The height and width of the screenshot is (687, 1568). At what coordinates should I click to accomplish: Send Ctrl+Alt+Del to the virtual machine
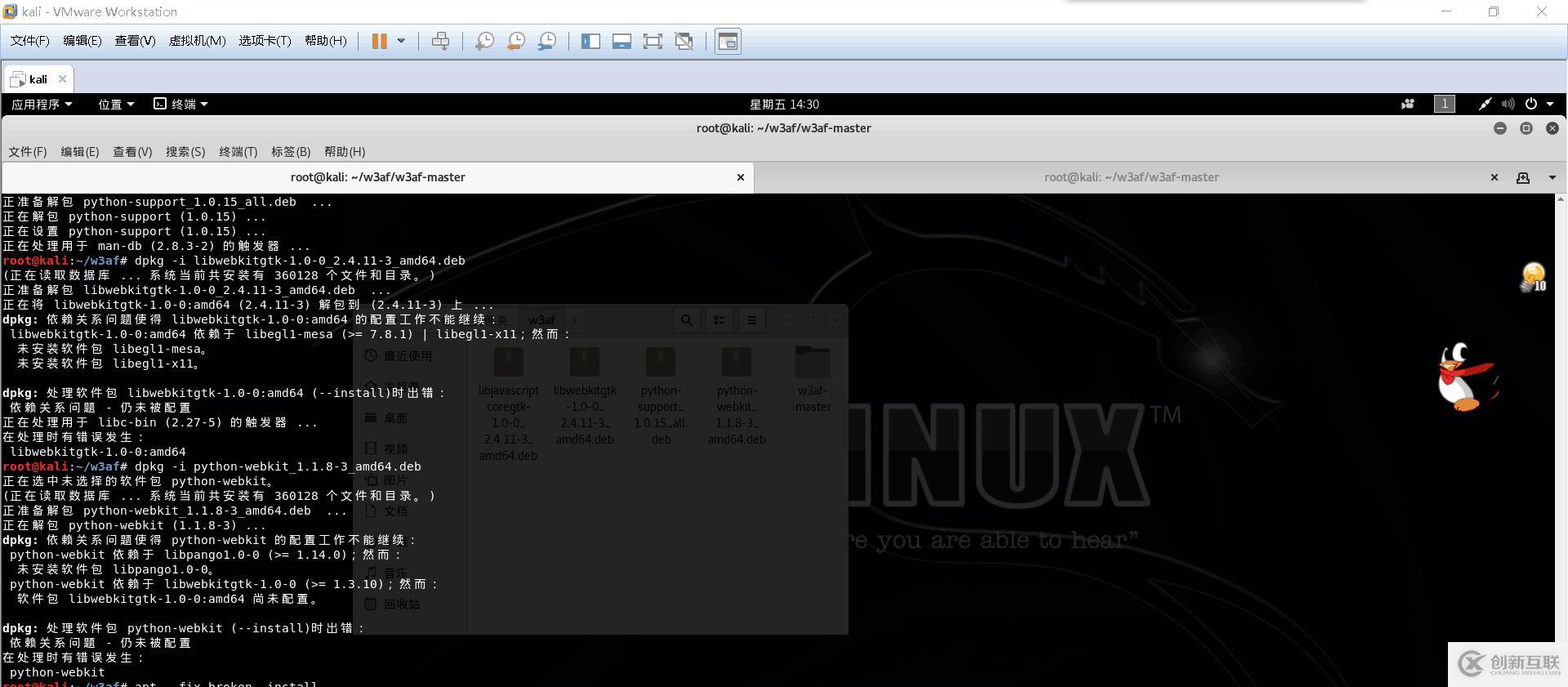[x=440, y=41]
